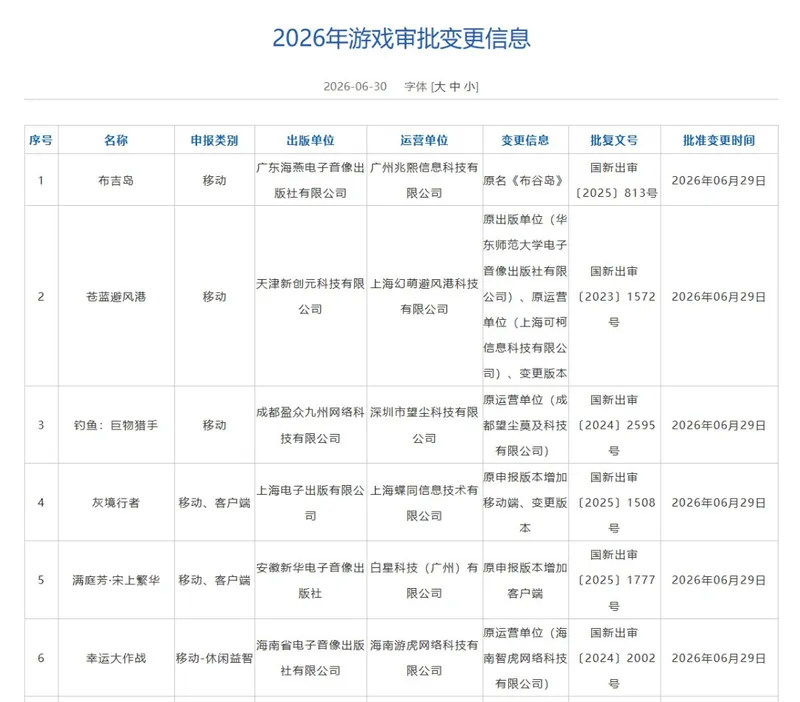800x702 pixels.
Task: Click change info mentioning 海南智虎网络科技
Action: [525, 658]
